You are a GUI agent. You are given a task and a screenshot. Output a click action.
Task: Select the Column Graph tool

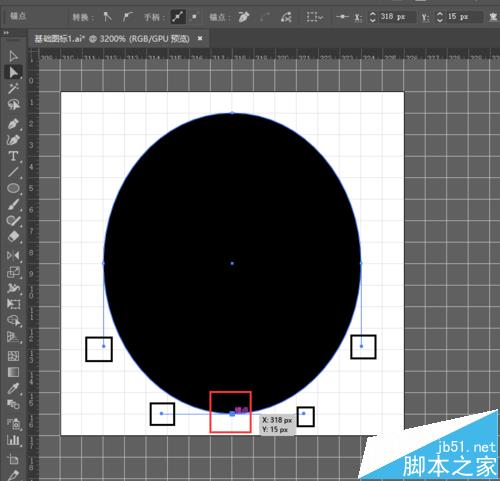(x=13, y=440)
